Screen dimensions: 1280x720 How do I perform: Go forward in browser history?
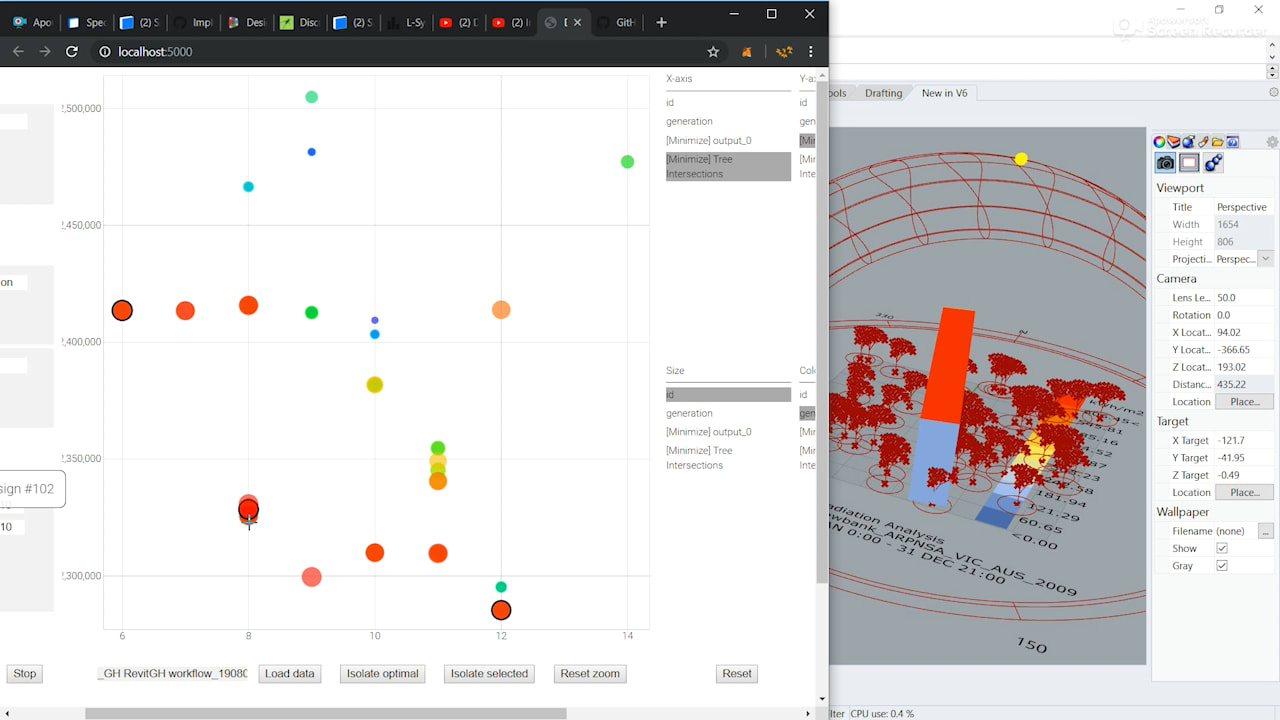[x=45, y=52]
